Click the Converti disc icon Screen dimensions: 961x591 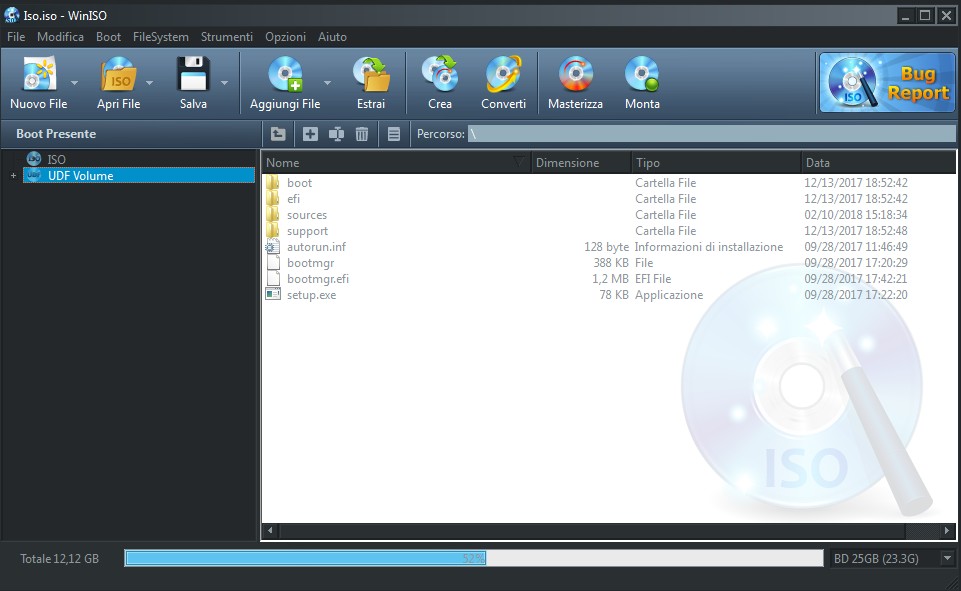[503, 74]
